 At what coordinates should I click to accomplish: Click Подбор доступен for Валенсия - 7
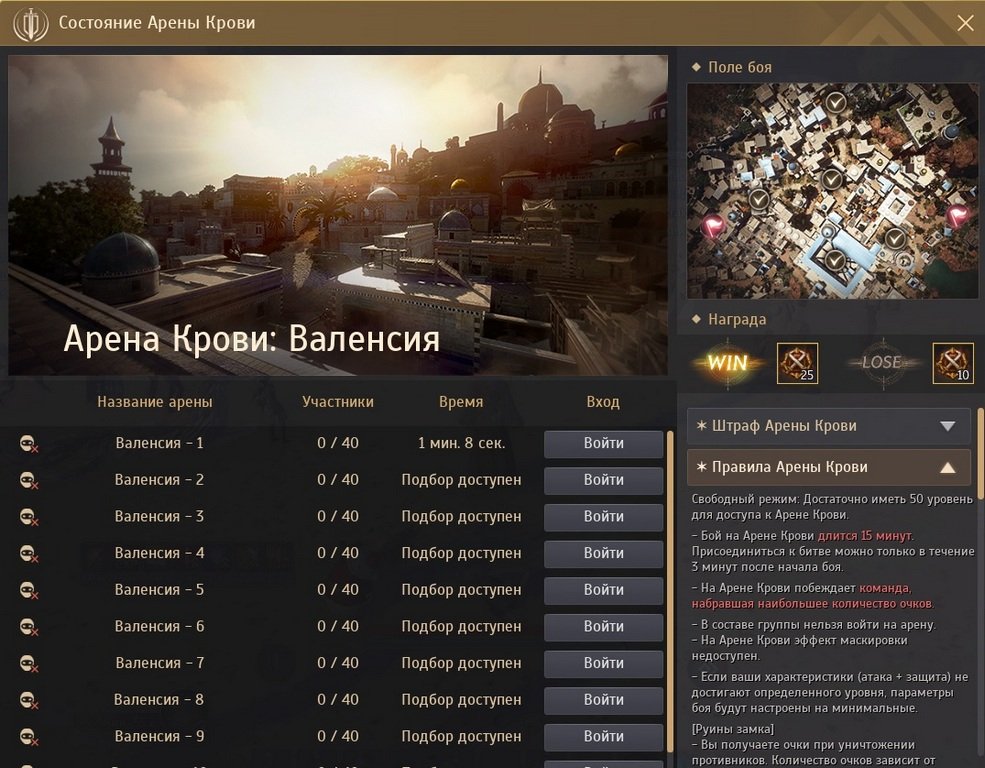pos(462,663)
